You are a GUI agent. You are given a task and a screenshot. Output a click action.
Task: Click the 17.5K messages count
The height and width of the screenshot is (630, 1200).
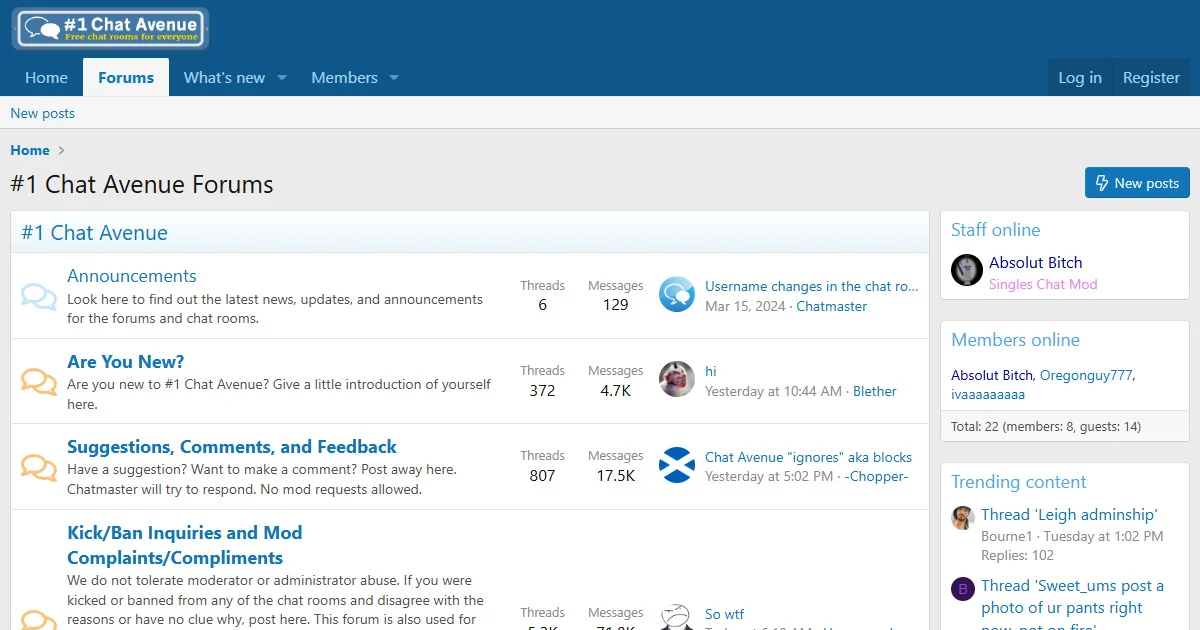616,475
